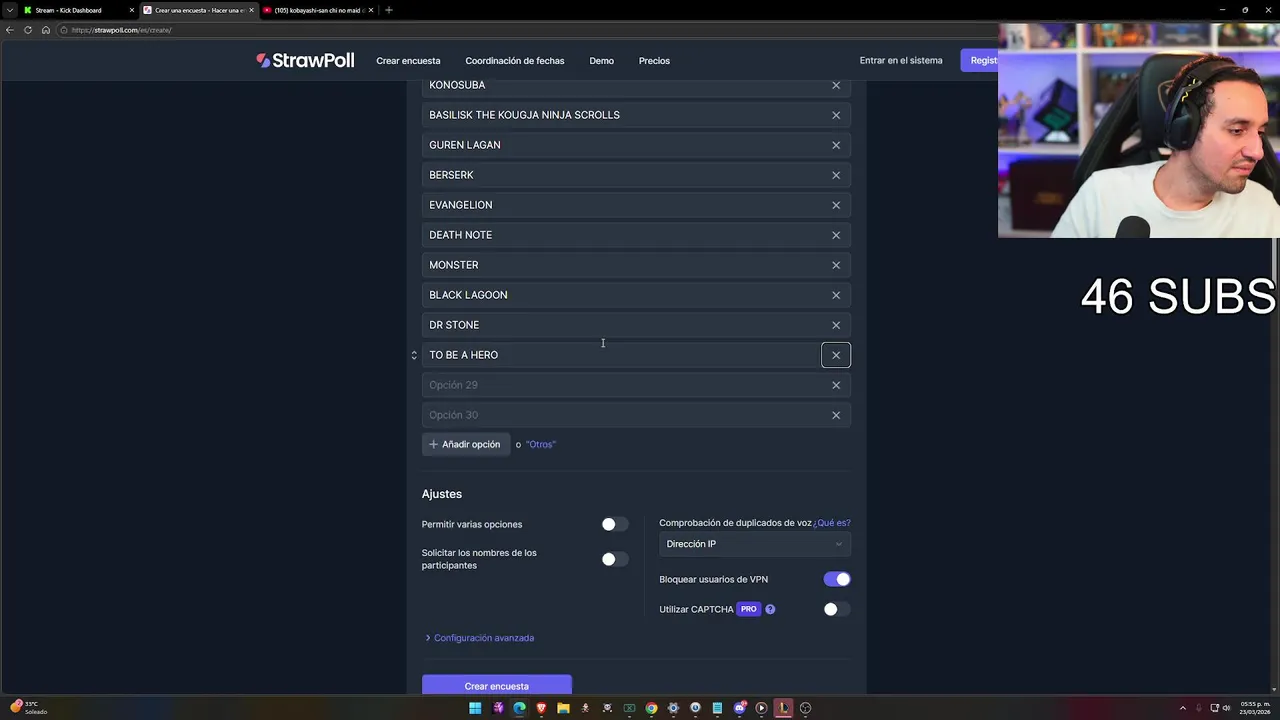Open the taskbar weather widget

pyautogui.click(x=28, y=707)
